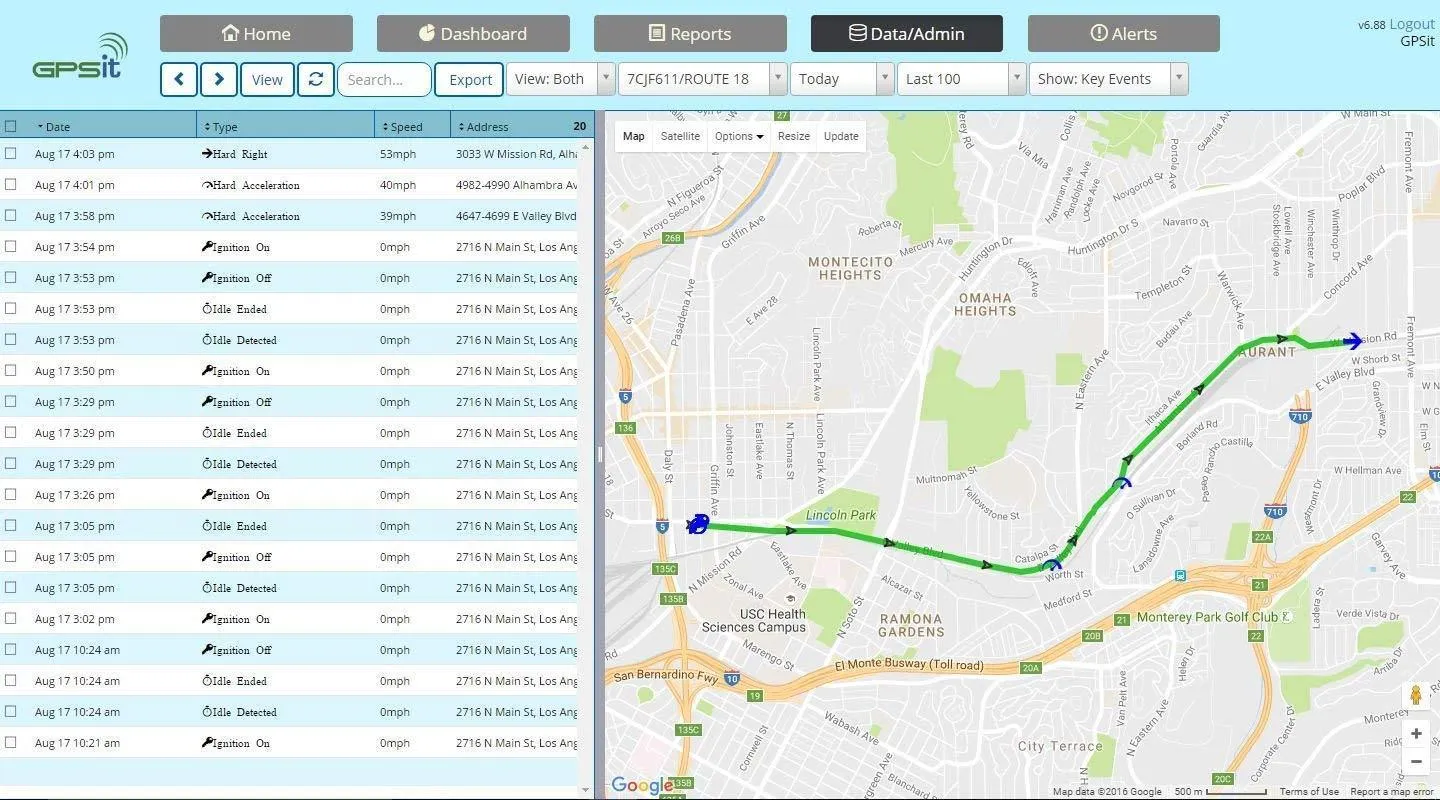The image size is (1440, 800).
Task: Click the Aug 17 3:05 pm Idle Ended row
Action: coord(290,526)
